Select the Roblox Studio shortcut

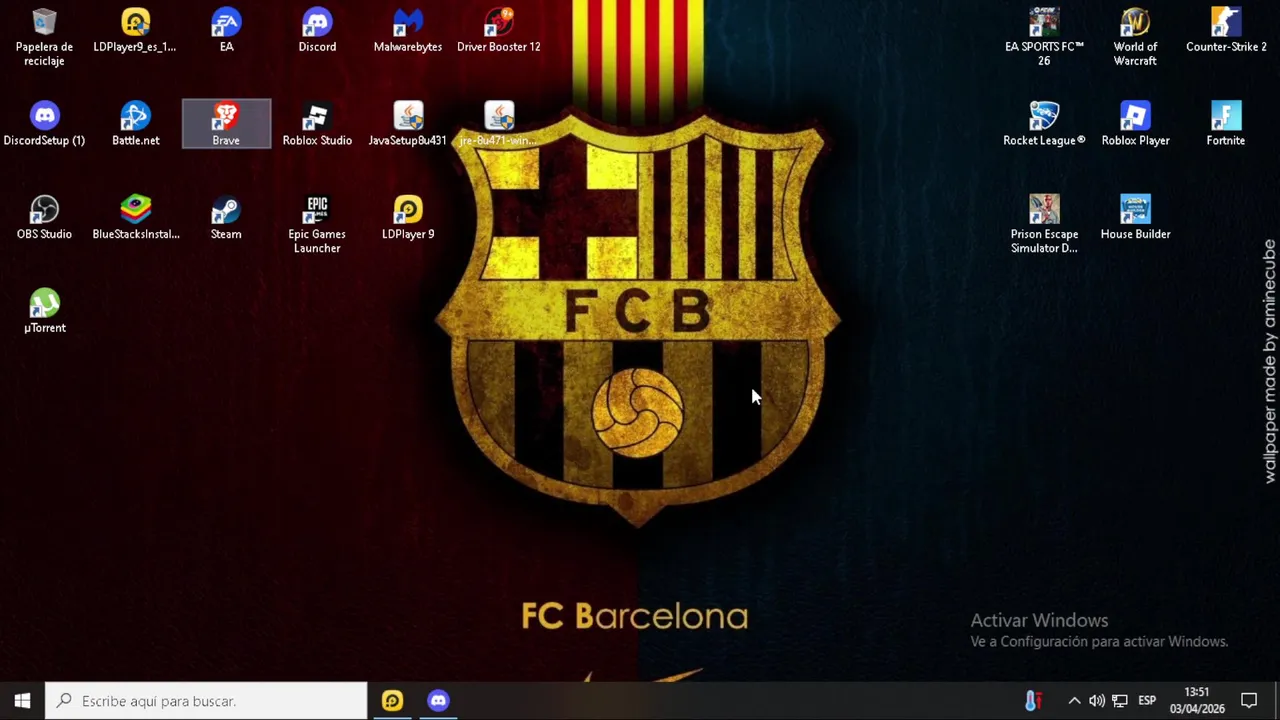317,124
